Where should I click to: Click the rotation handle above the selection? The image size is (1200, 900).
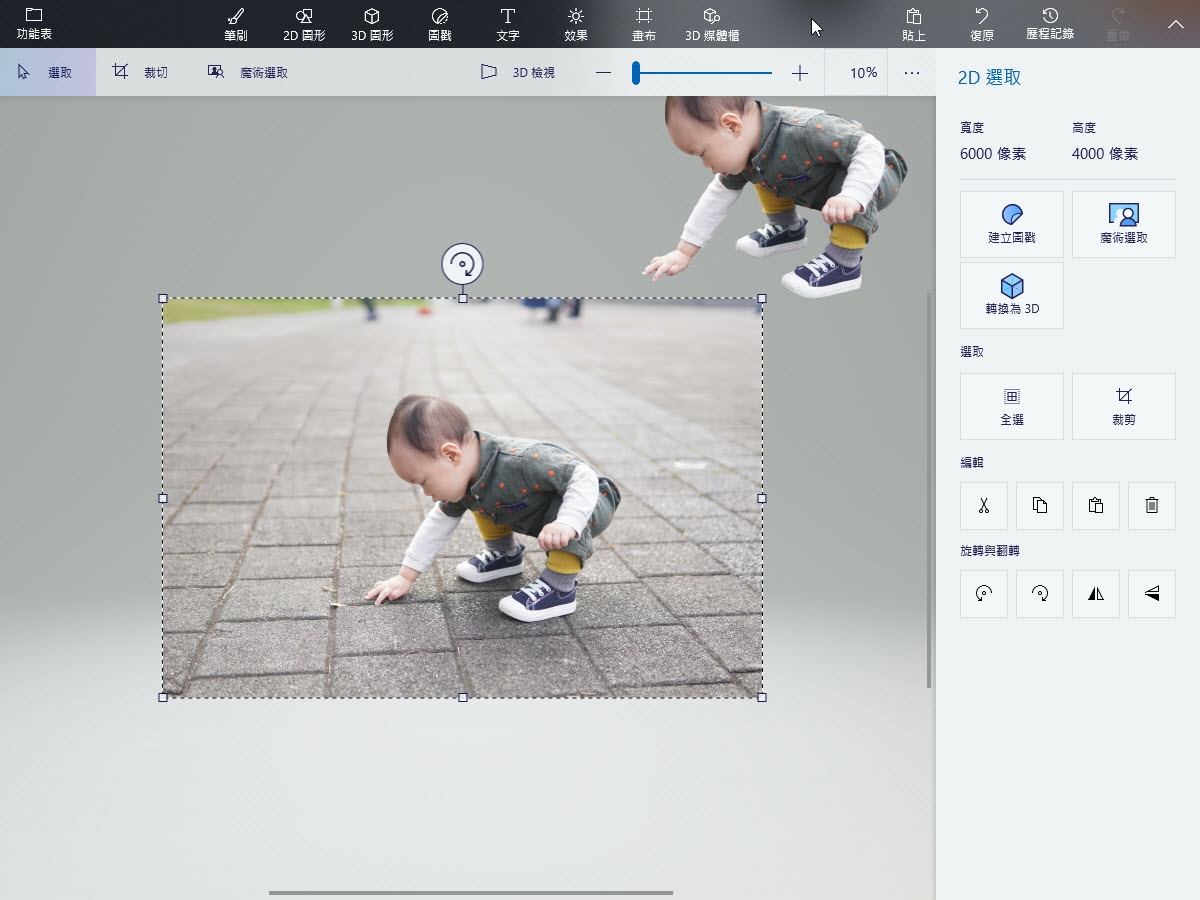point(462,265)
